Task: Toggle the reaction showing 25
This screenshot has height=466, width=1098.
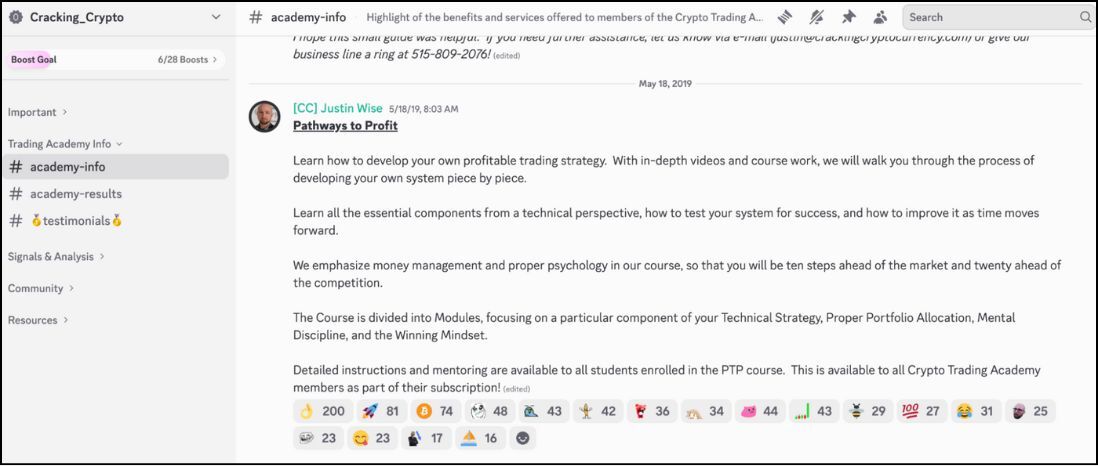Action: tap(1030, 411)
